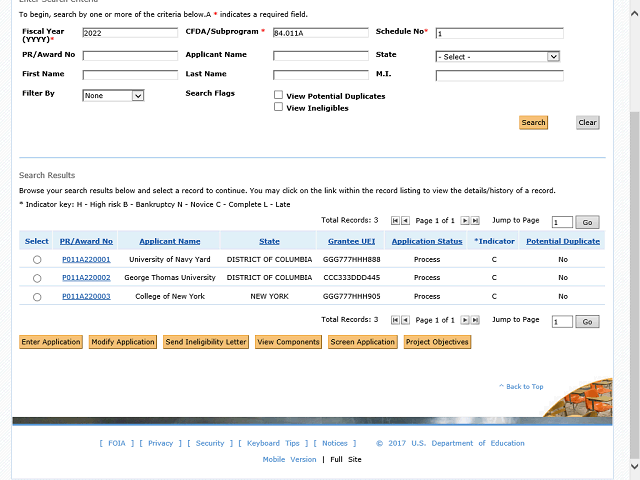Sort by Grantee UEI column
Screen dimensions: 640x480
pyautogui.click(x=351, y=241)
